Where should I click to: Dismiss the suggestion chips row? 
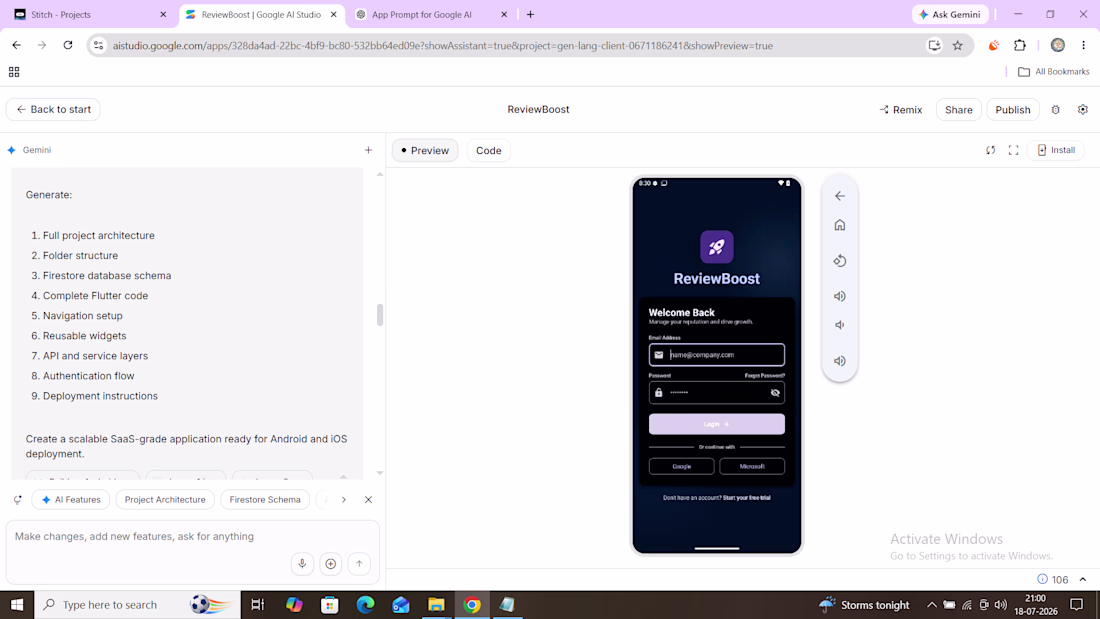[368, 500]
